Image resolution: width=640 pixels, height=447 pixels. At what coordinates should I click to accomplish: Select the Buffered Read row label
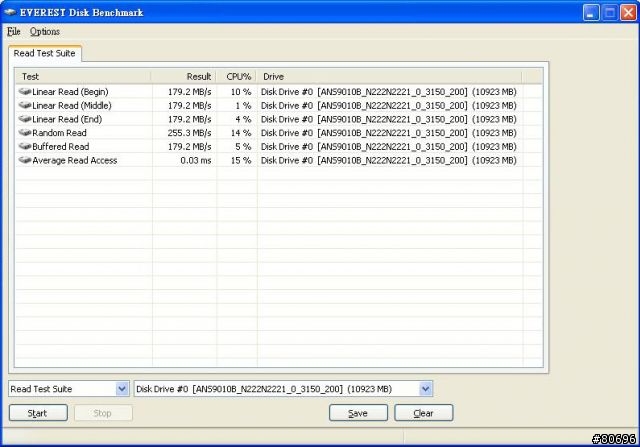click(x=60, y=147)
